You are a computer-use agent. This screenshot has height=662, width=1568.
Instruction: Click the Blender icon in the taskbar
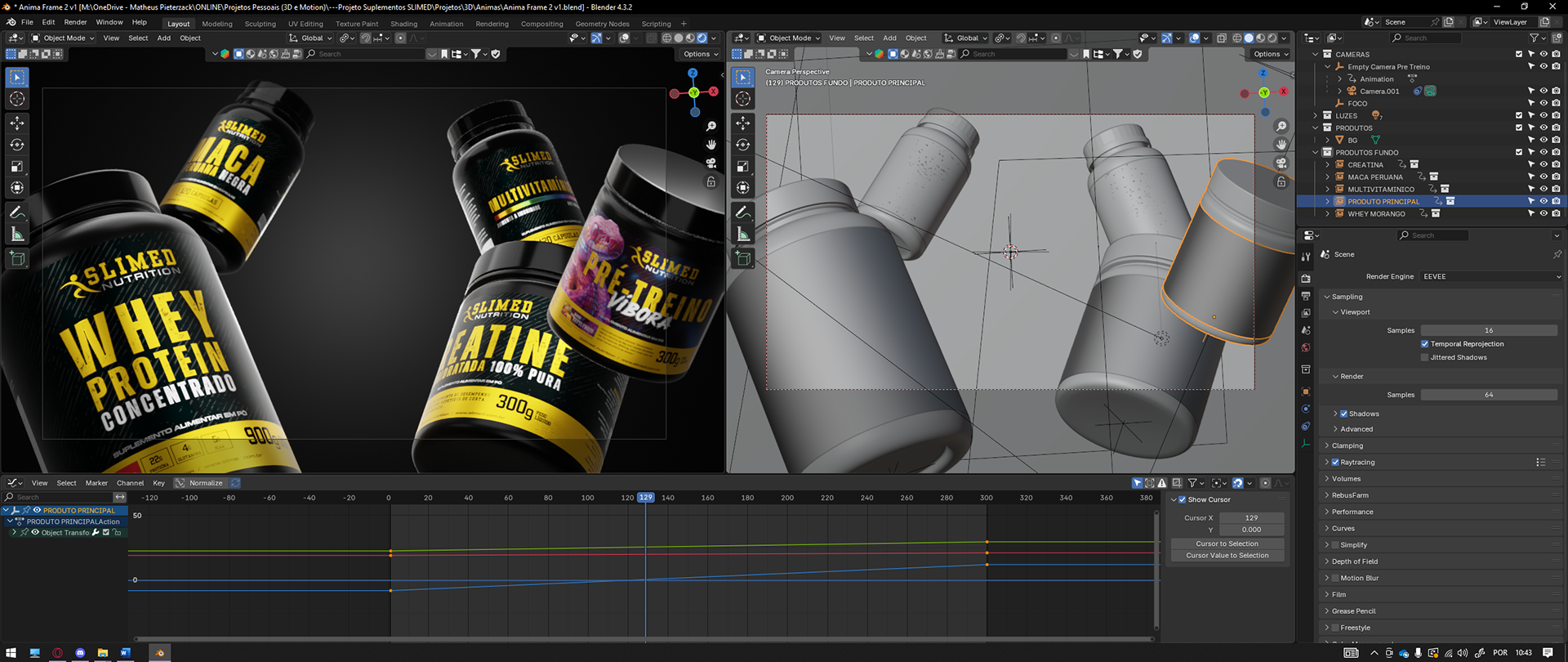[160, 652]
